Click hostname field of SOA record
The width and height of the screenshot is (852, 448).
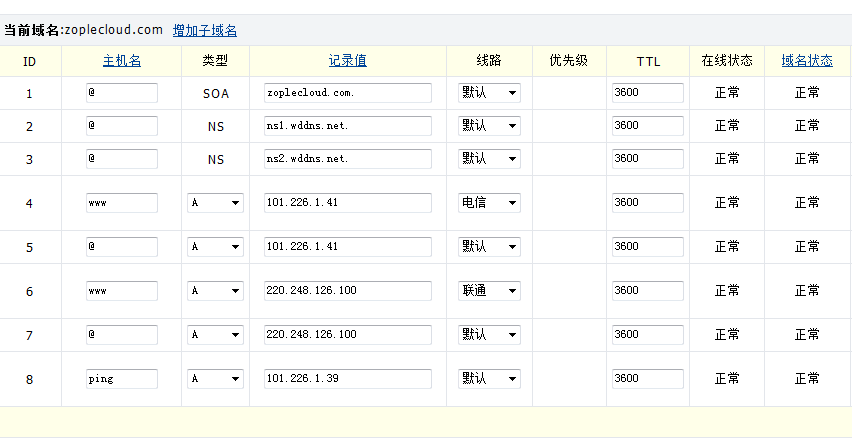[122, 93]
